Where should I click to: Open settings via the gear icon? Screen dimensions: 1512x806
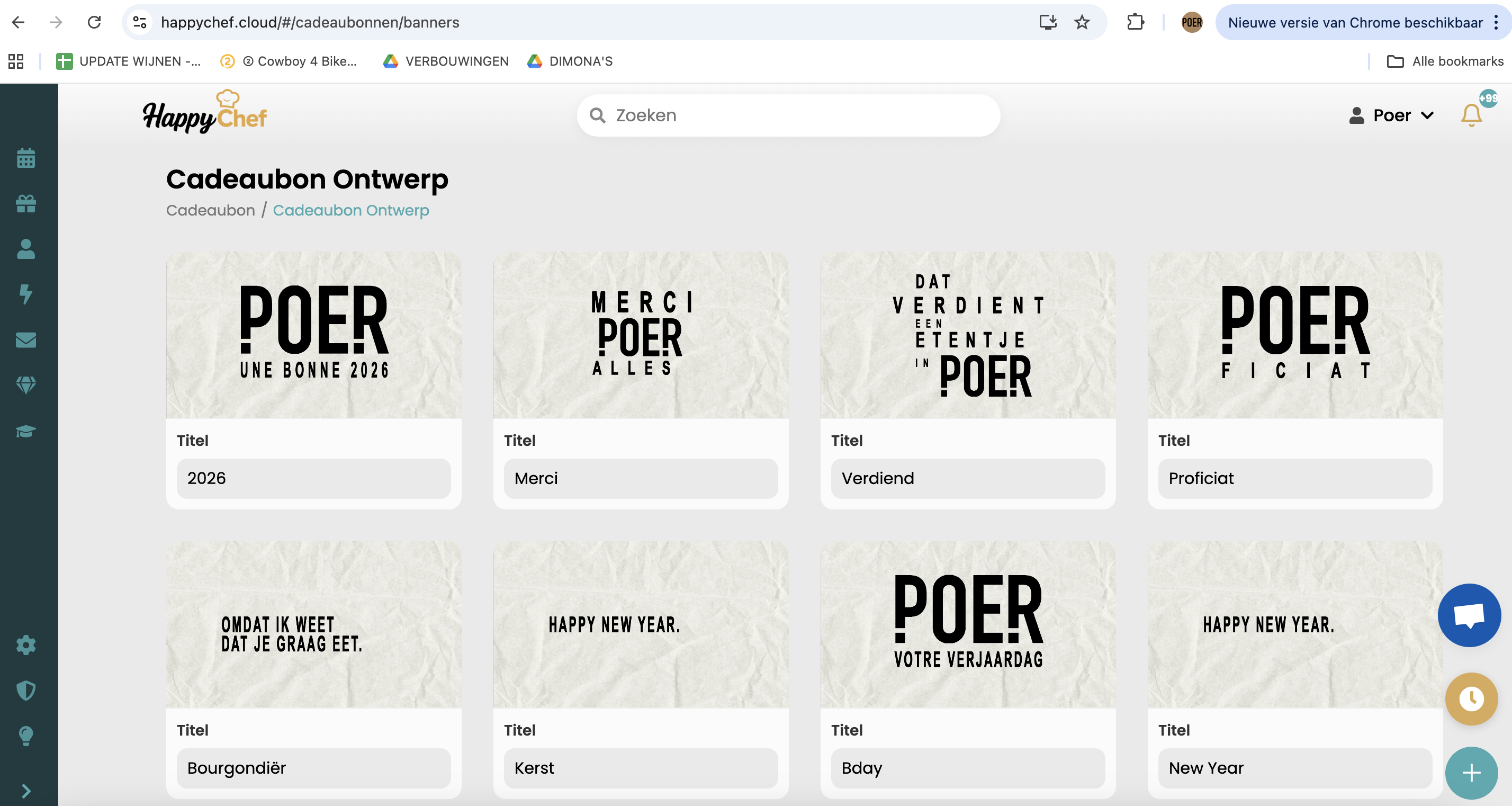[x=26, y=645]
